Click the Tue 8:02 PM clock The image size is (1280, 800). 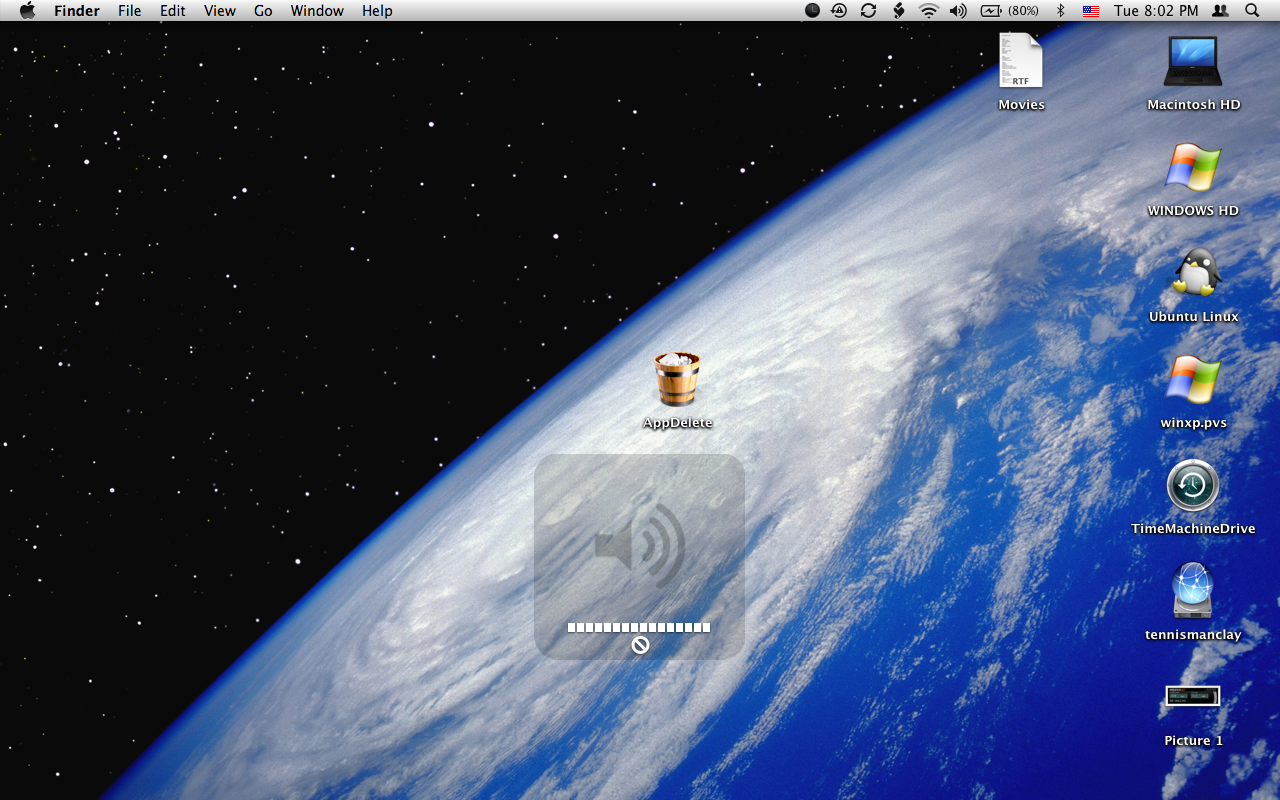1156,11
